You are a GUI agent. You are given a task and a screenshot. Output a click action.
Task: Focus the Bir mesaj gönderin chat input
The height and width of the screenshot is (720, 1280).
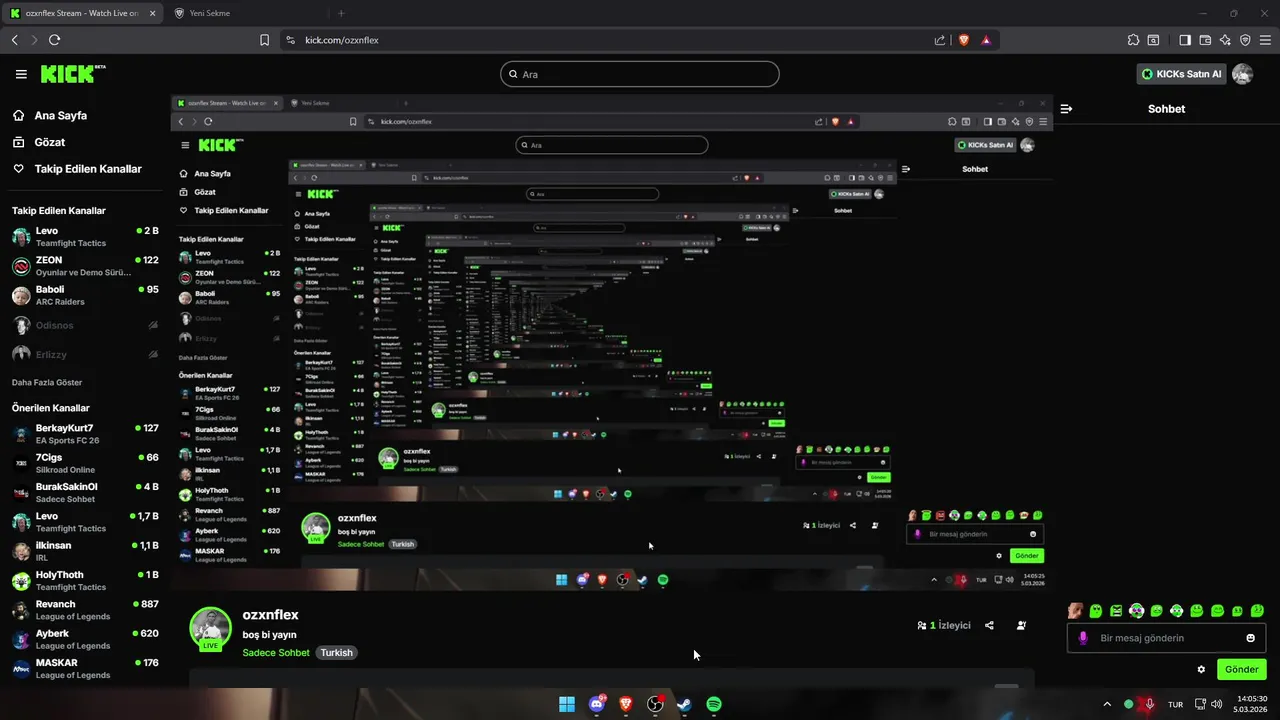[x=1166, y=638]
